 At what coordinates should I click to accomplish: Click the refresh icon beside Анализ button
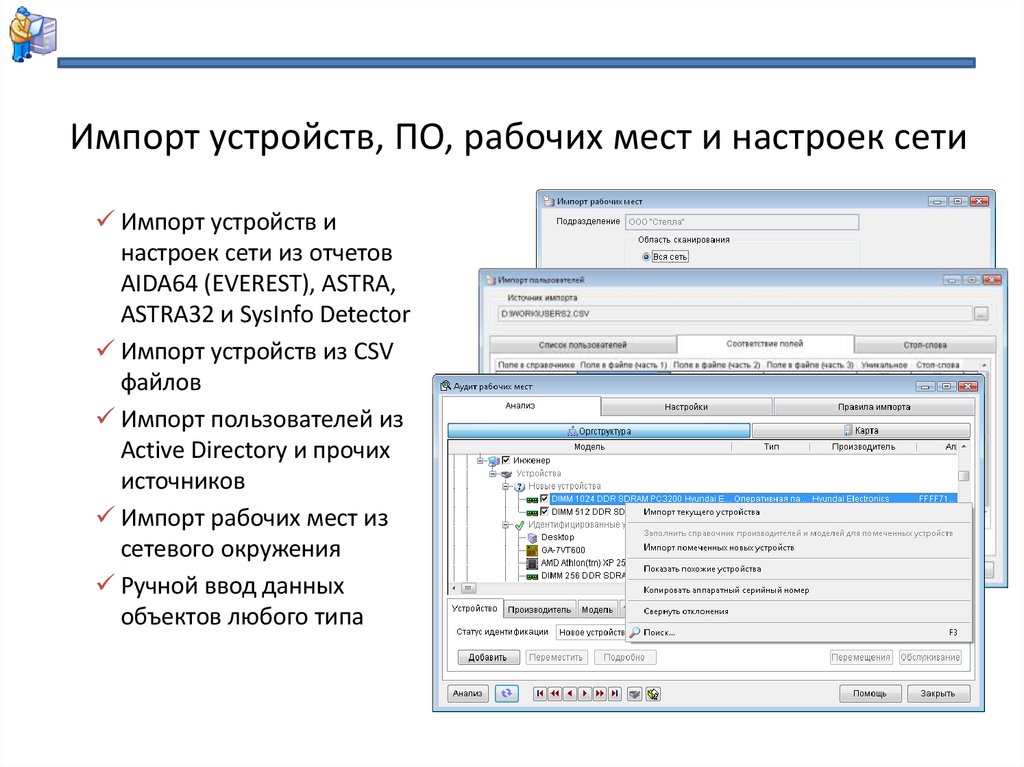505,694
